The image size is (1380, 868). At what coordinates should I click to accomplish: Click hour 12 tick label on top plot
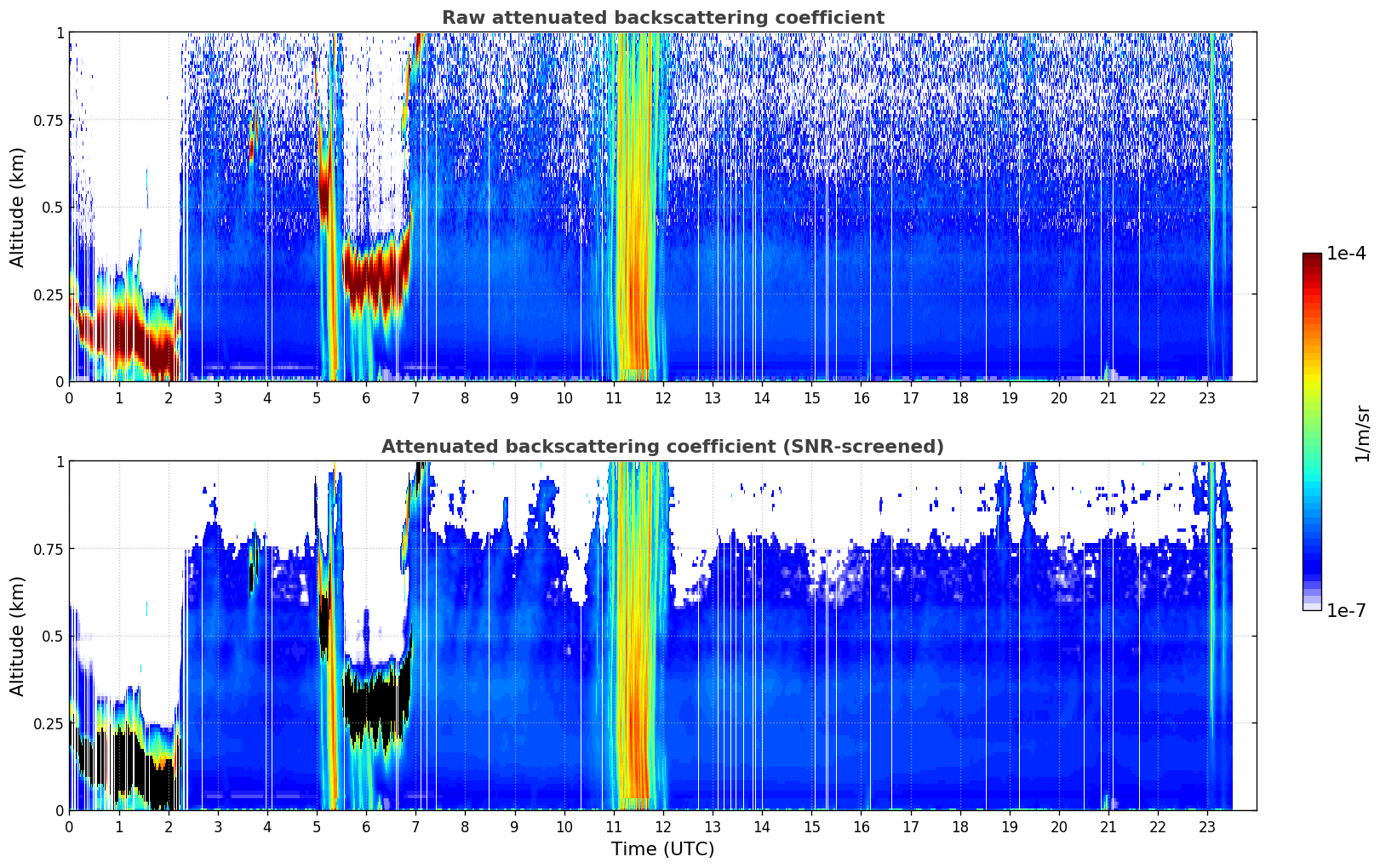[x=663, y=398]
